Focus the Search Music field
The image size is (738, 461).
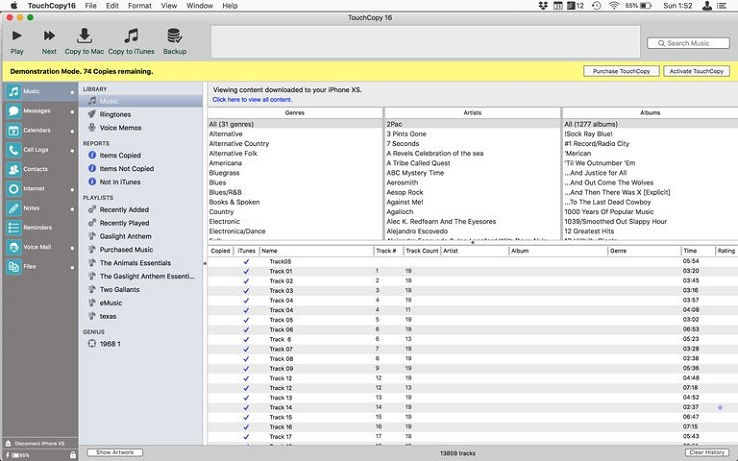pos(688,43)
